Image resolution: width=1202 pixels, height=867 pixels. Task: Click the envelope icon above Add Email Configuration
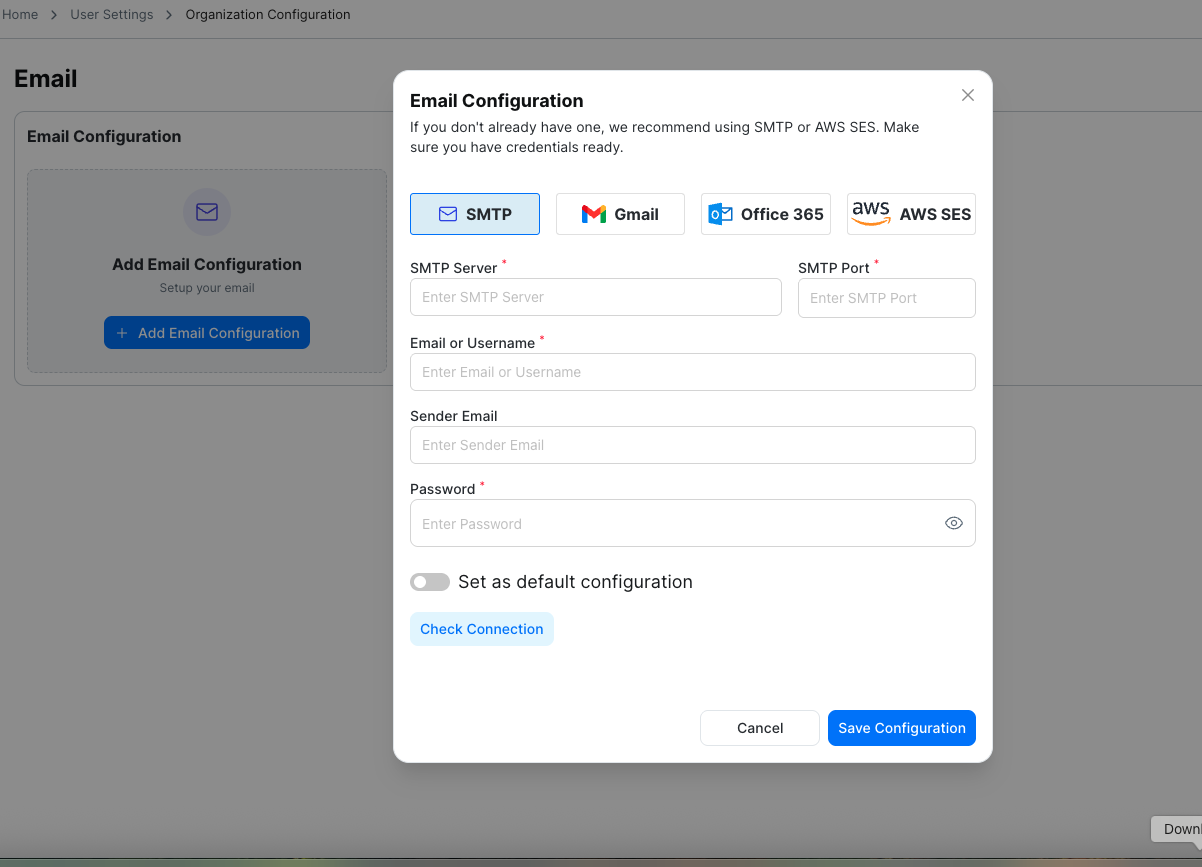tap(207, 212)
